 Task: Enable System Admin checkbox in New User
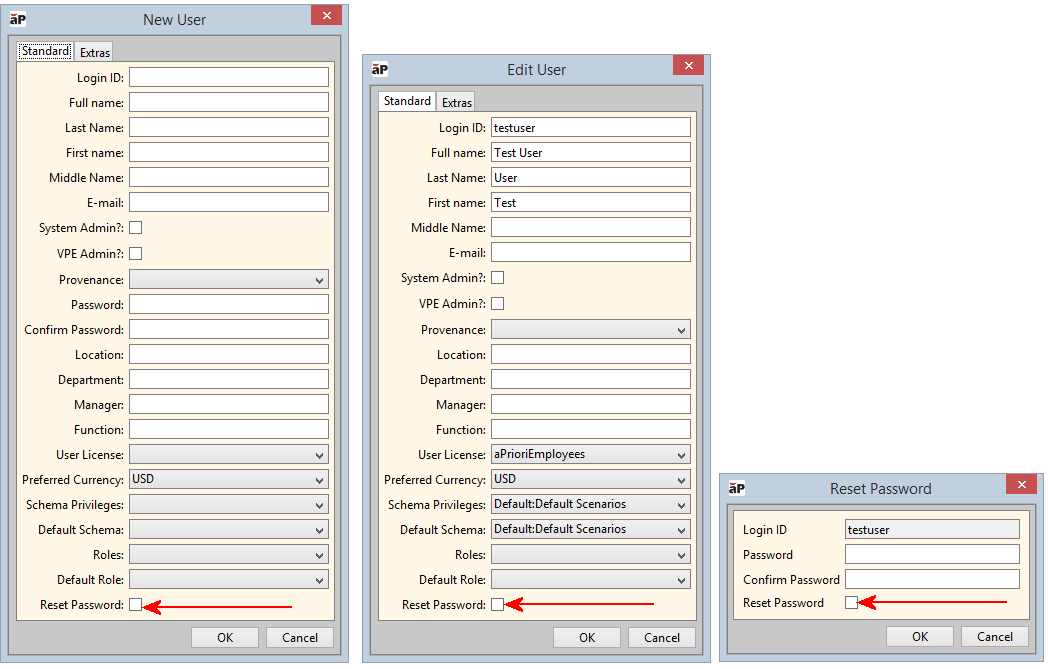[x=136, y=228]
